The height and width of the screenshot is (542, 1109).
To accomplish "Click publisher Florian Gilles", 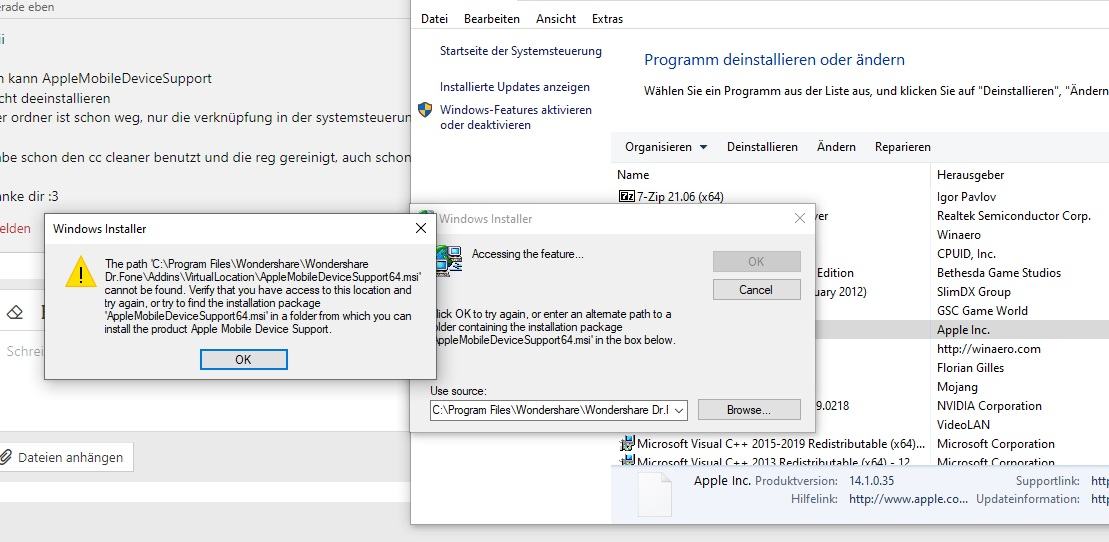I will 970,368.
